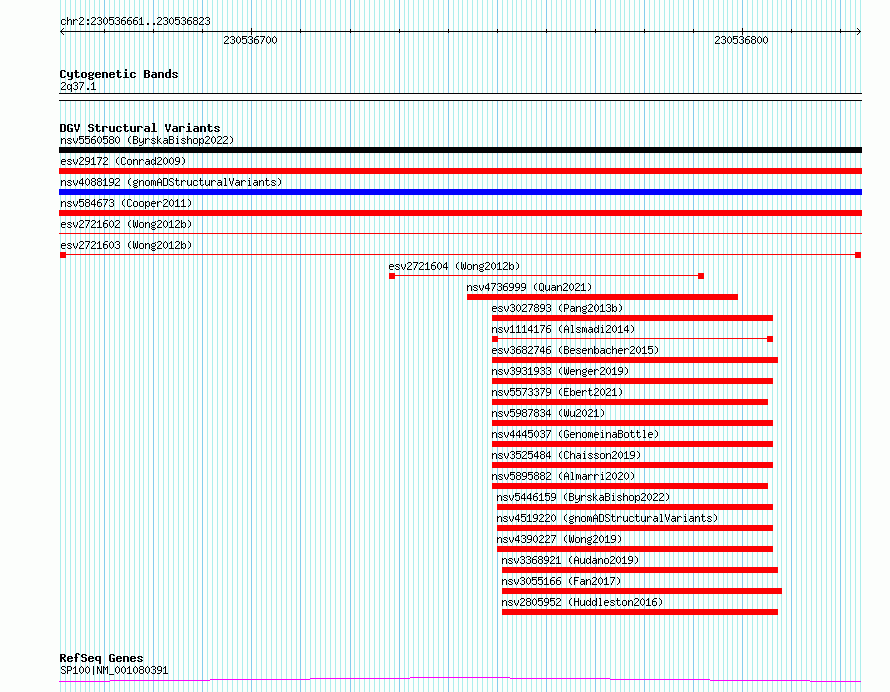Select variant label esv2721603 (Wong2012b)

click(126, 245)
